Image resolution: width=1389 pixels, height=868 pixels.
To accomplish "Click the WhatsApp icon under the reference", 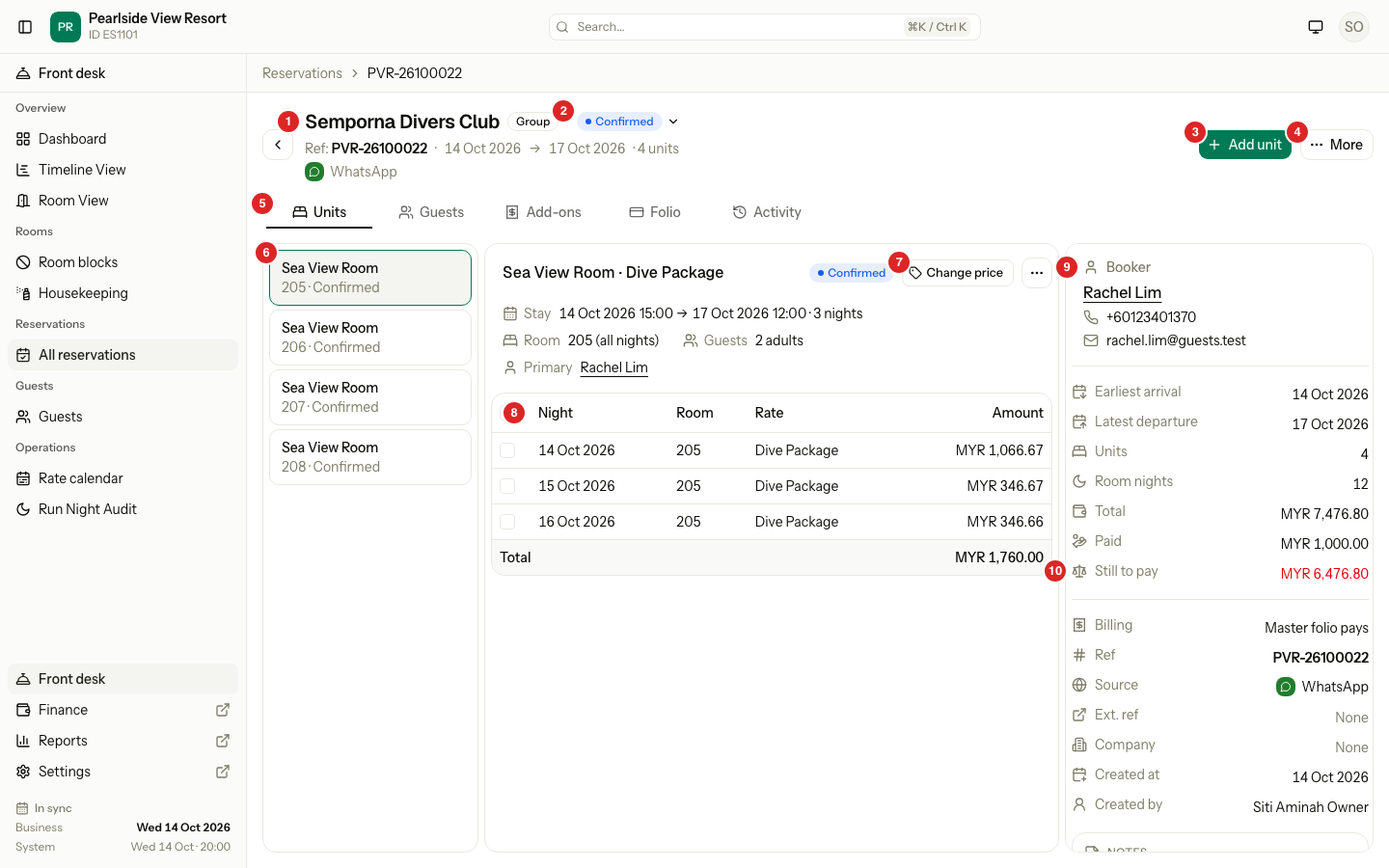I will (314, 172).
